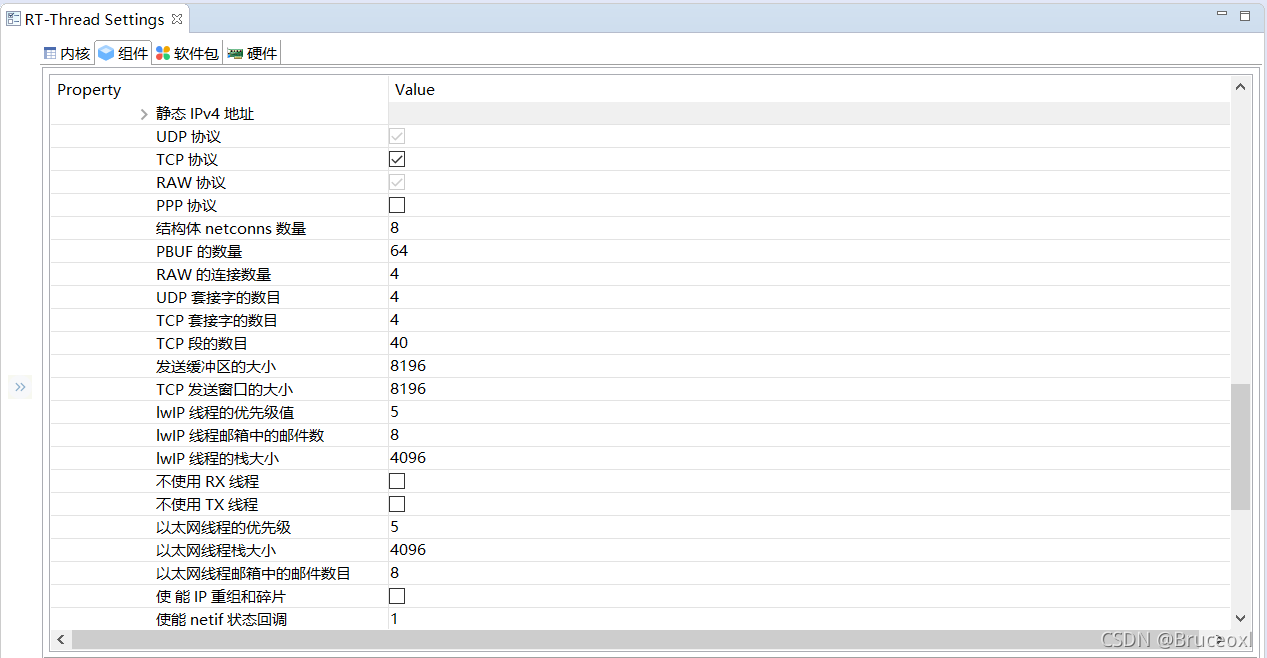The image size is (1267, 658).
Task: Toggle the UDP 协议 checkbox
Action: pos(397,136)
